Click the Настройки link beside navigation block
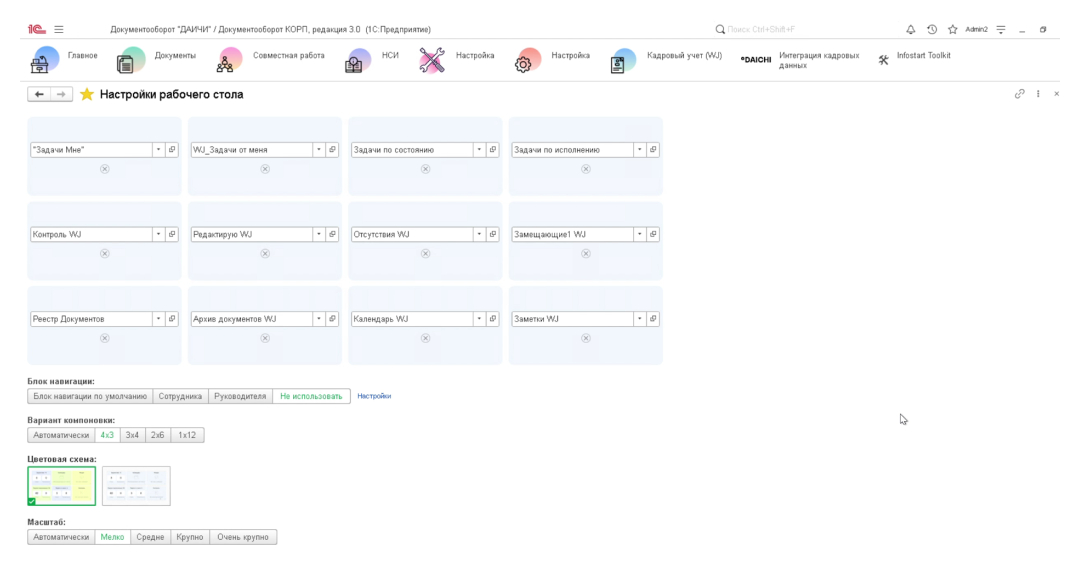This screenshot has width=1080, height=573. pyautogui.click(x=374, y=396)
